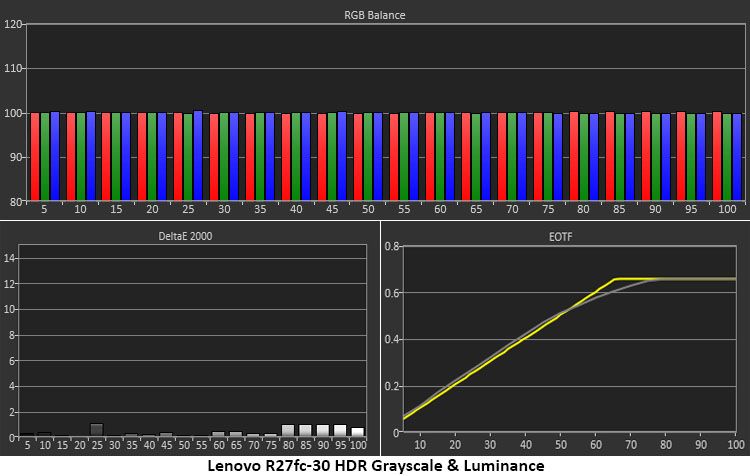Click the 100 label under RGB Balance x-axis
750x476 pixels.
click(x=727, y=210)
